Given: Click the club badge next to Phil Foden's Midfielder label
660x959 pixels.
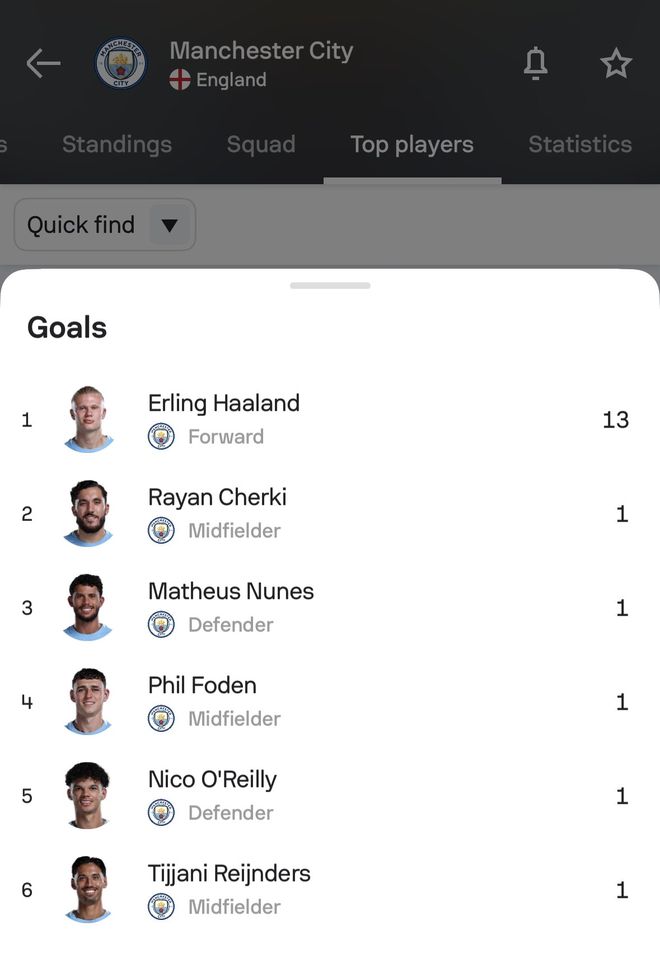Looking at the screenshot, I should click(161, 718).
